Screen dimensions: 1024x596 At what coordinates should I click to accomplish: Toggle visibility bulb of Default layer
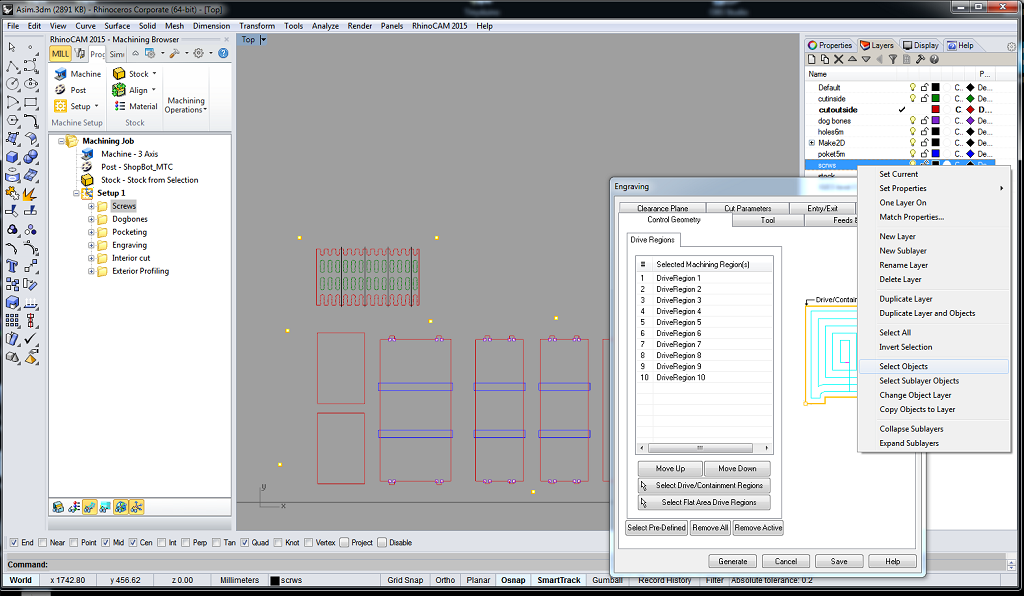pos(913,87)
